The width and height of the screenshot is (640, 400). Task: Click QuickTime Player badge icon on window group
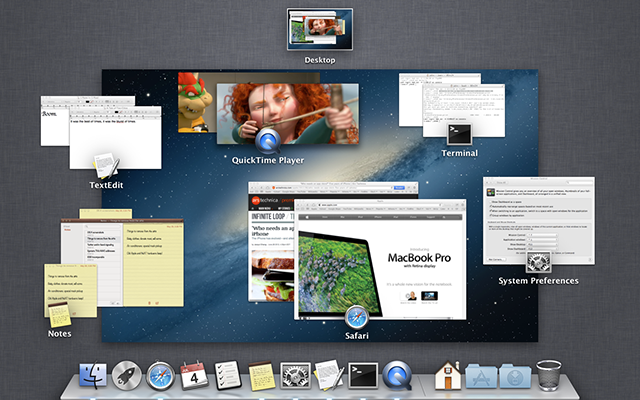[268, 141]
